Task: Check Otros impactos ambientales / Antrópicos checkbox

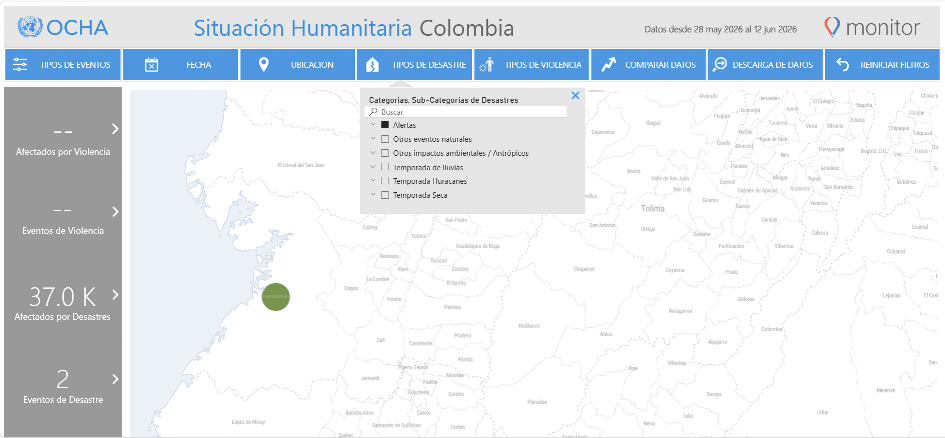Action: pos(385,153)
